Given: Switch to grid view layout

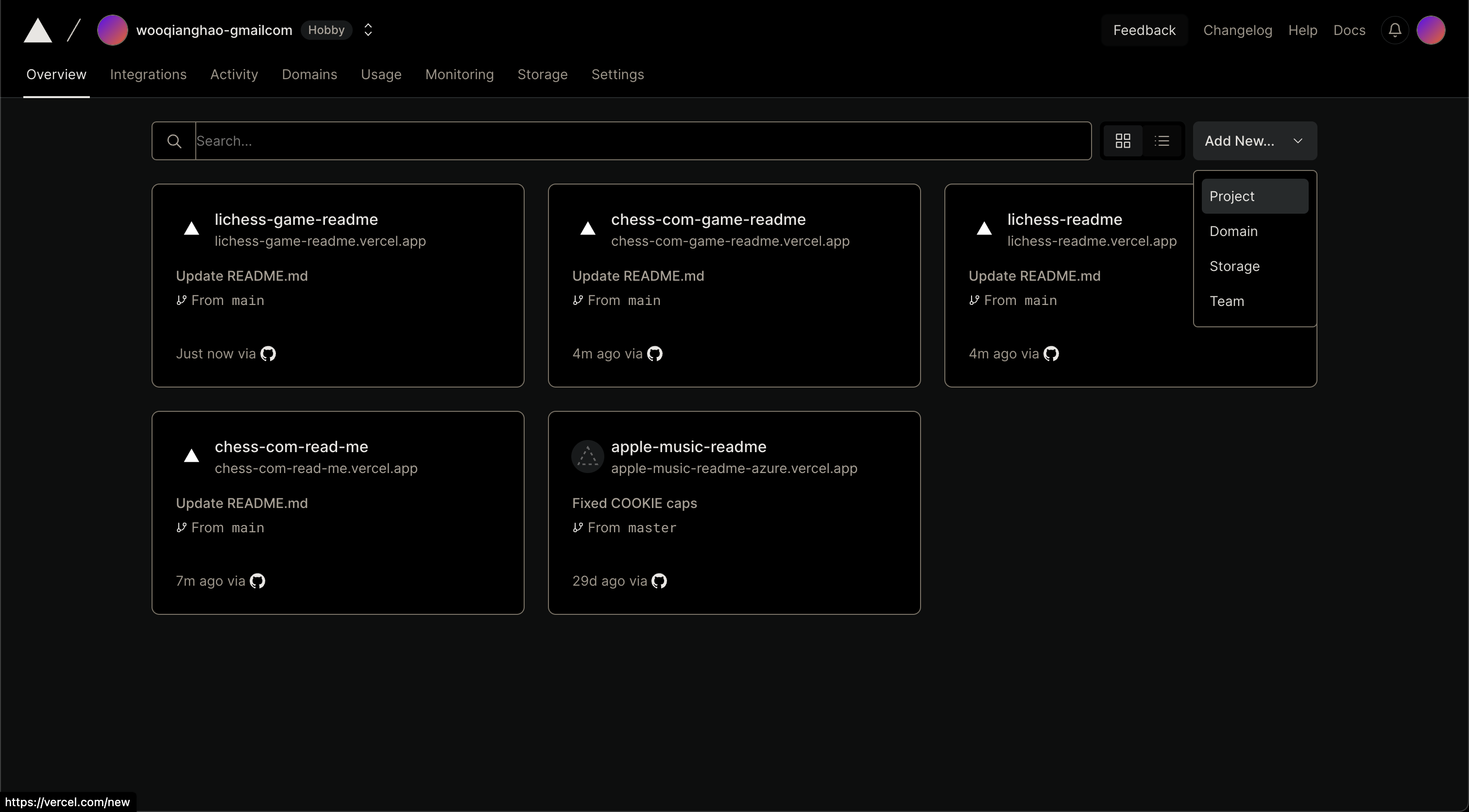Looking at the screenshot, I should (x=1123, y=141).
